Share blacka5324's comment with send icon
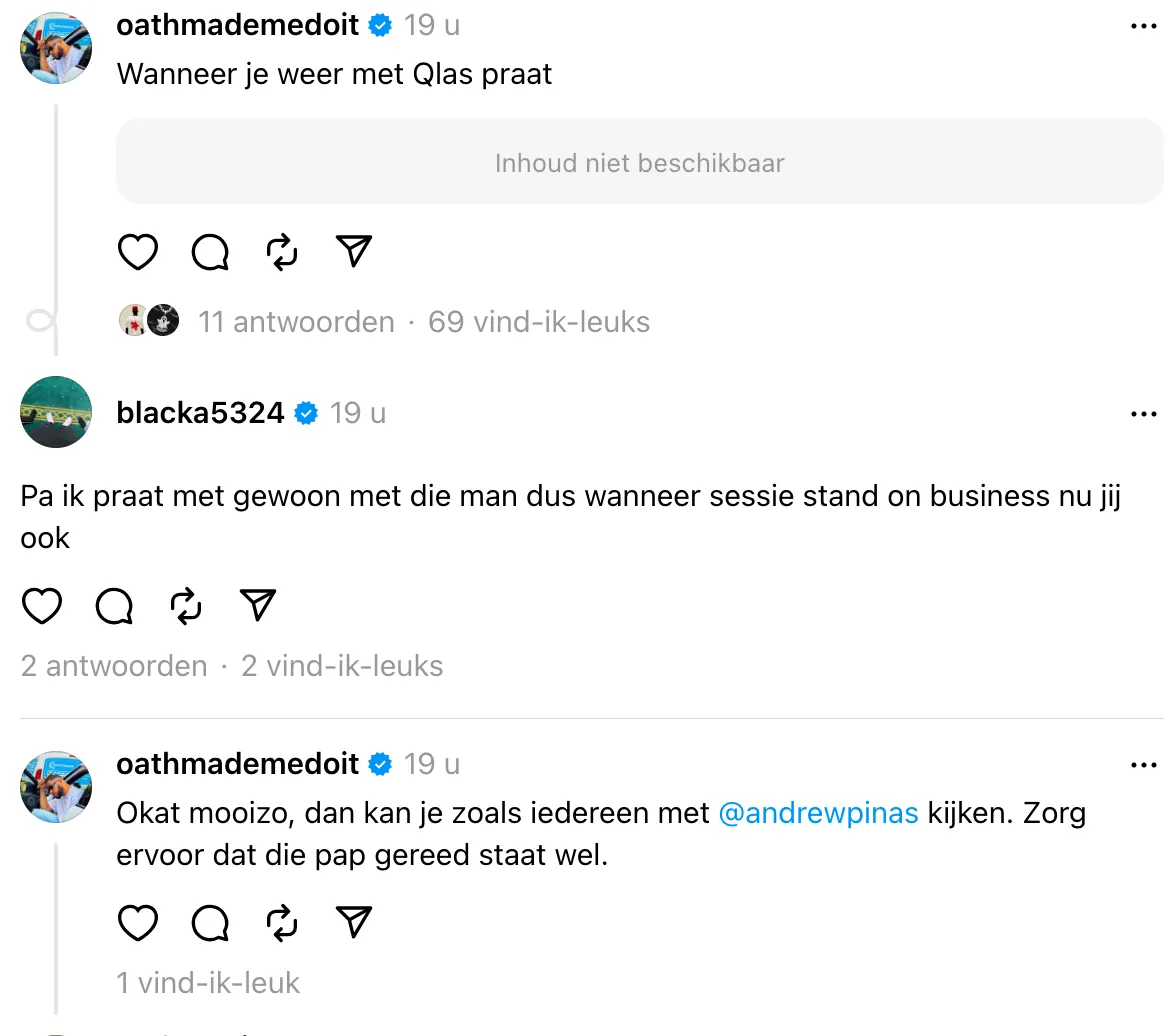Screen dimensions: 1174x1036 tap(258, 605)
